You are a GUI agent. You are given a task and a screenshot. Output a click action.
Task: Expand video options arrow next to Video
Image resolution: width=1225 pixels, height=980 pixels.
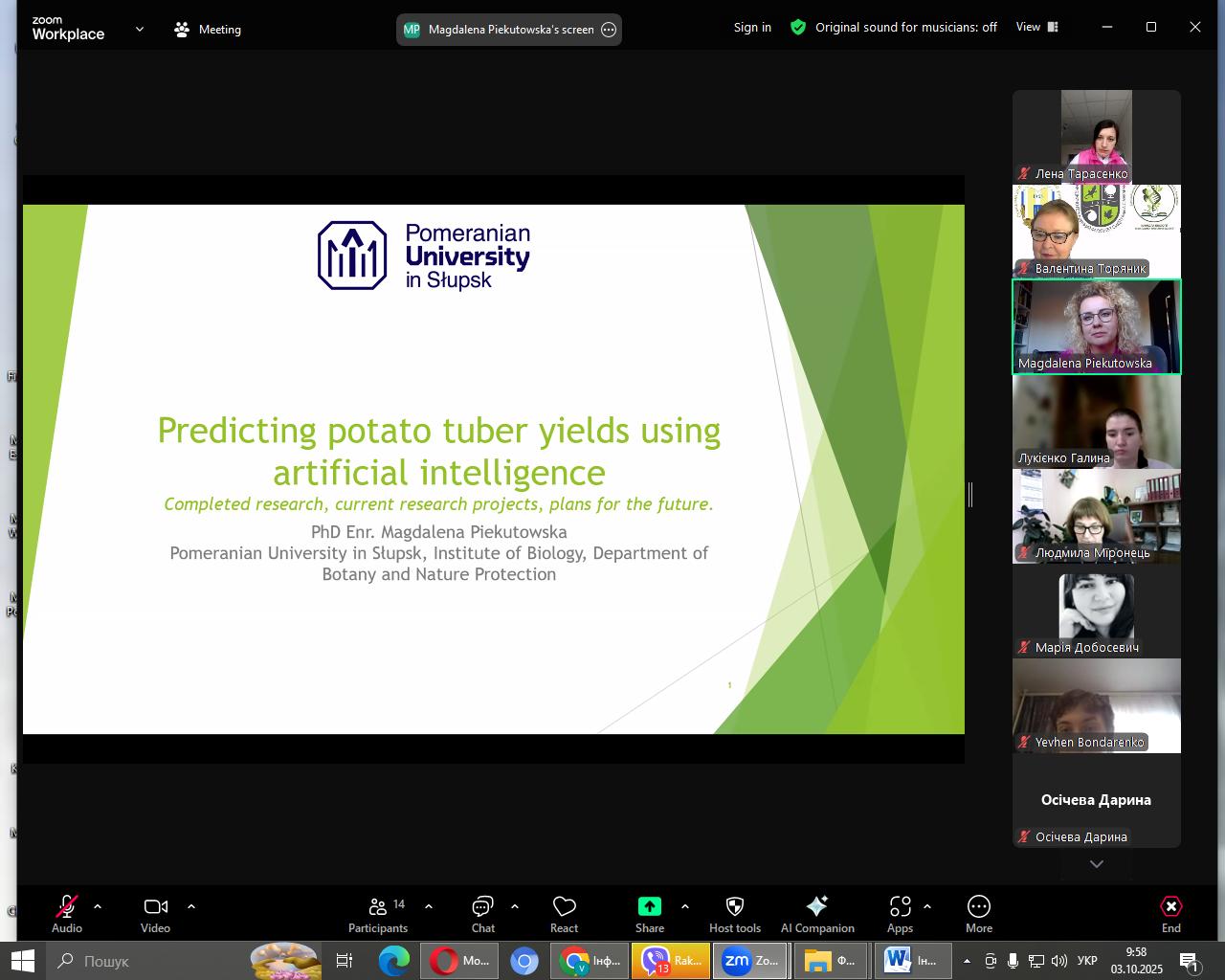(191, 906)
